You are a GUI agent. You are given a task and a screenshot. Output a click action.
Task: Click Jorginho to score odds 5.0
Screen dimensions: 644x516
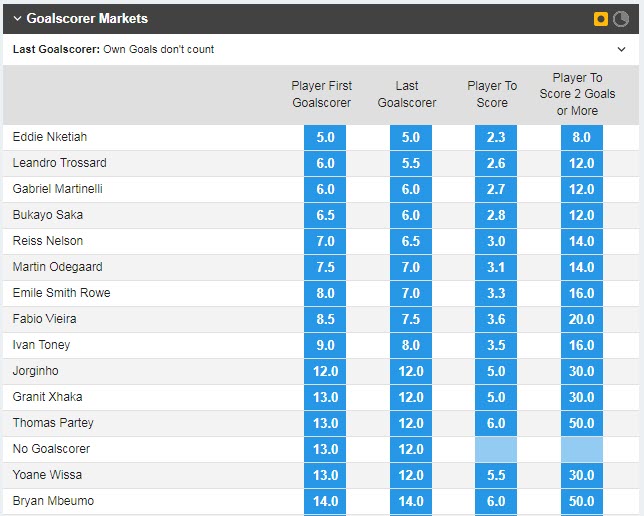click(x=497, y=371)
